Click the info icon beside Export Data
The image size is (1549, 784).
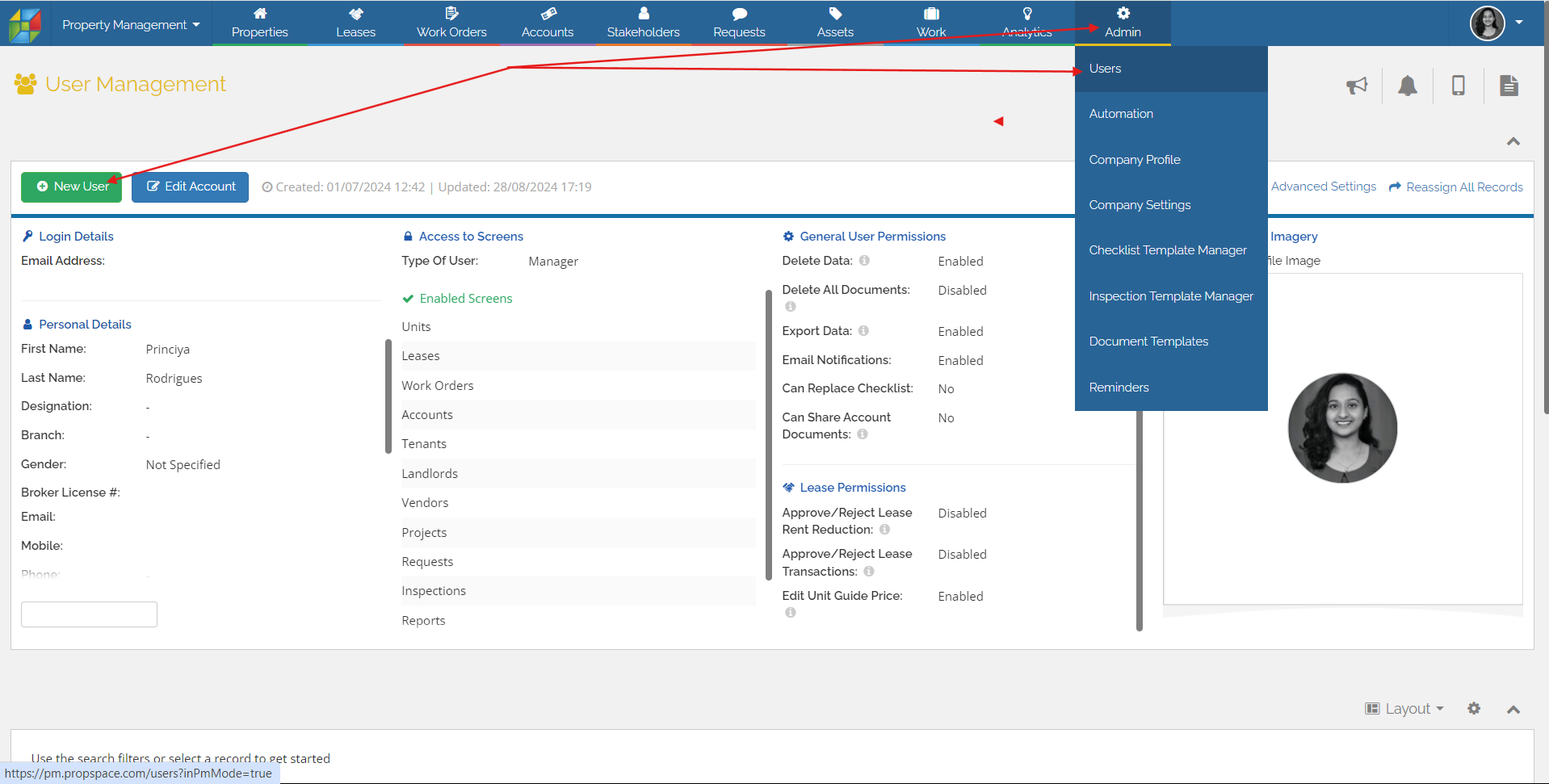point(863,331)
